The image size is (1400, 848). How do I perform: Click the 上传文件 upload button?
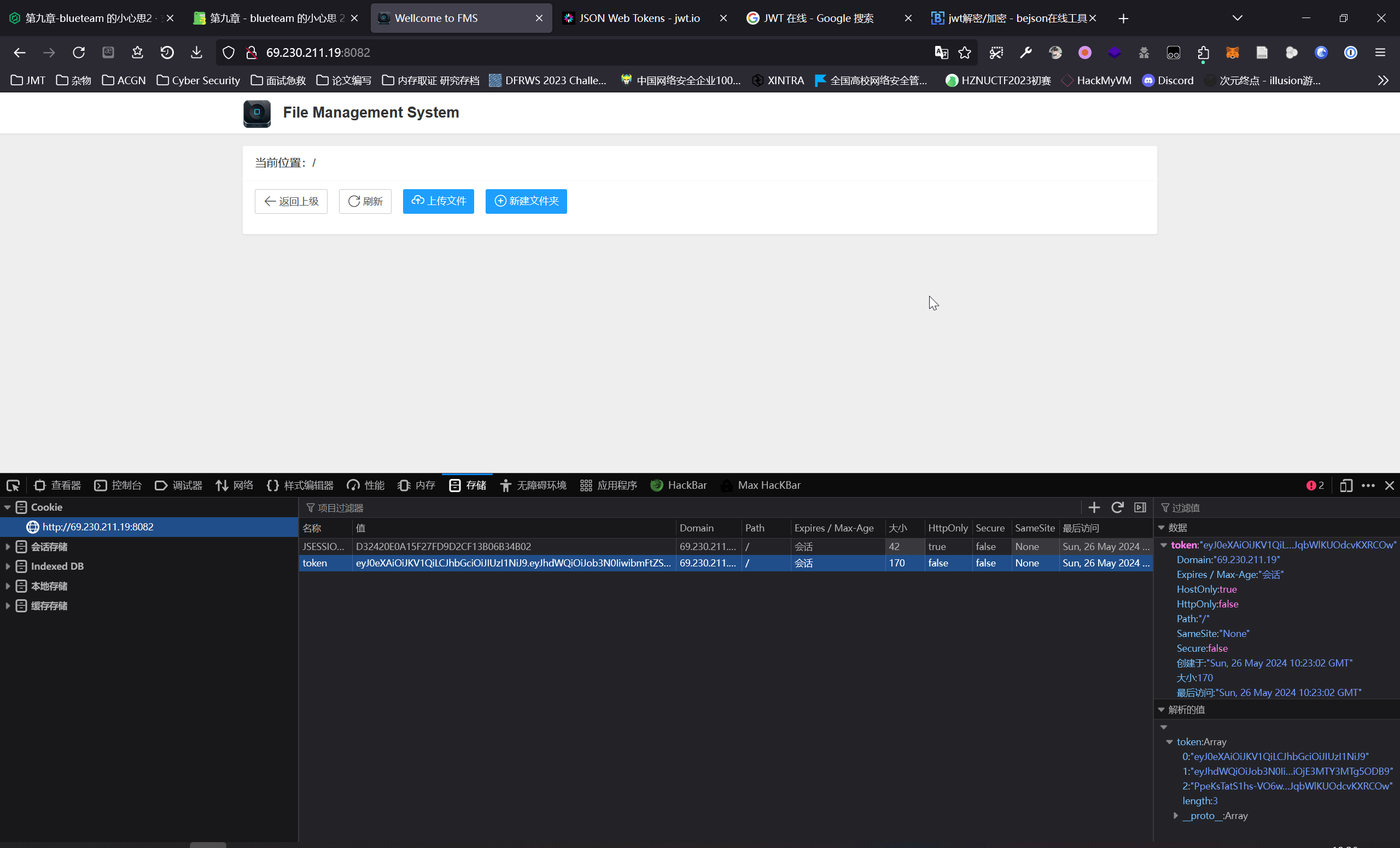tap(439, 202)
